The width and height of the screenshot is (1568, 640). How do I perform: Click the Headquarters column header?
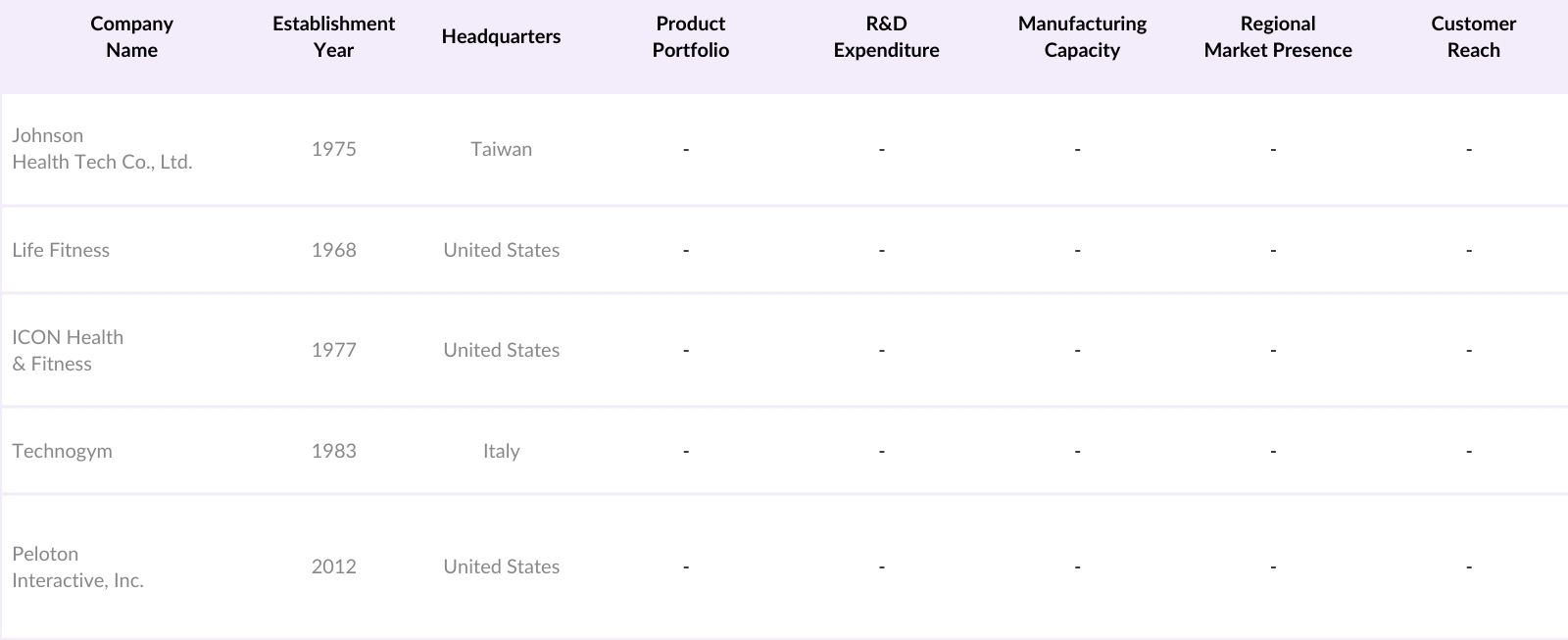[501, 37]
